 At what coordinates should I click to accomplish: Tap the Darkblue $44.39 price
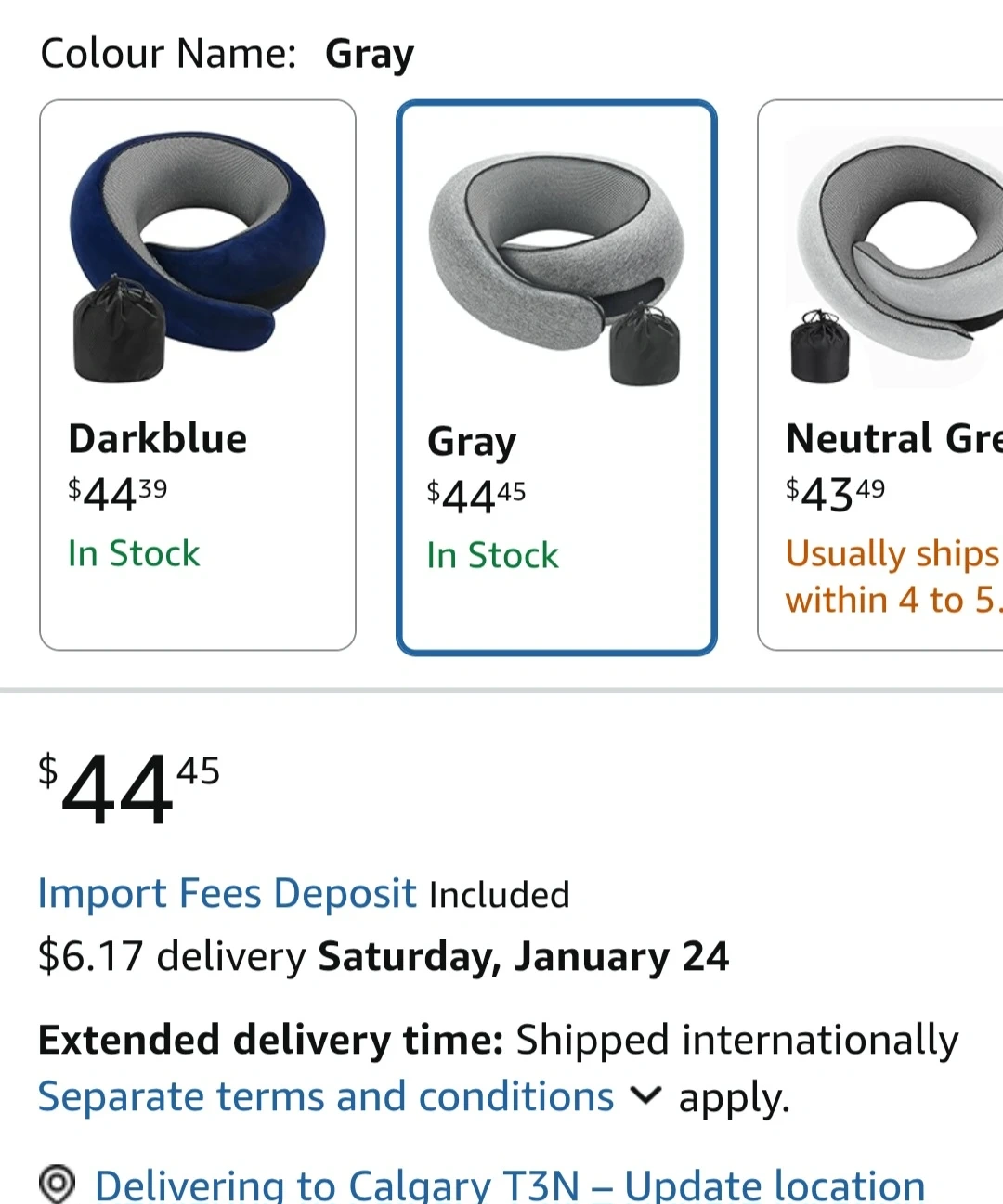[x=117, y=493]
